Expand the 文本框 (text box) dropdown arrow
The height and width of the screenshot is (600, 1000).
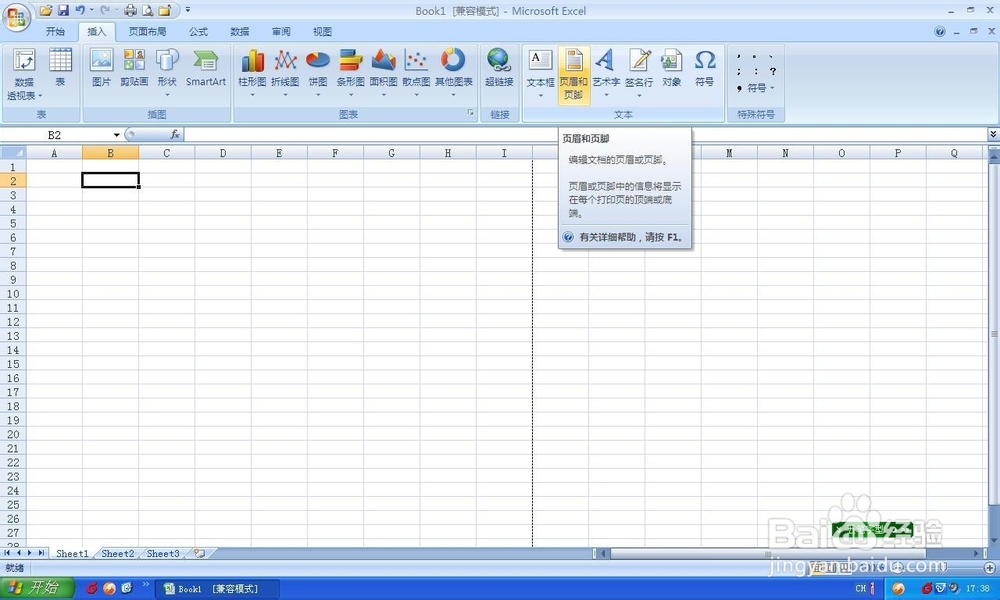[x=540, y=96]
